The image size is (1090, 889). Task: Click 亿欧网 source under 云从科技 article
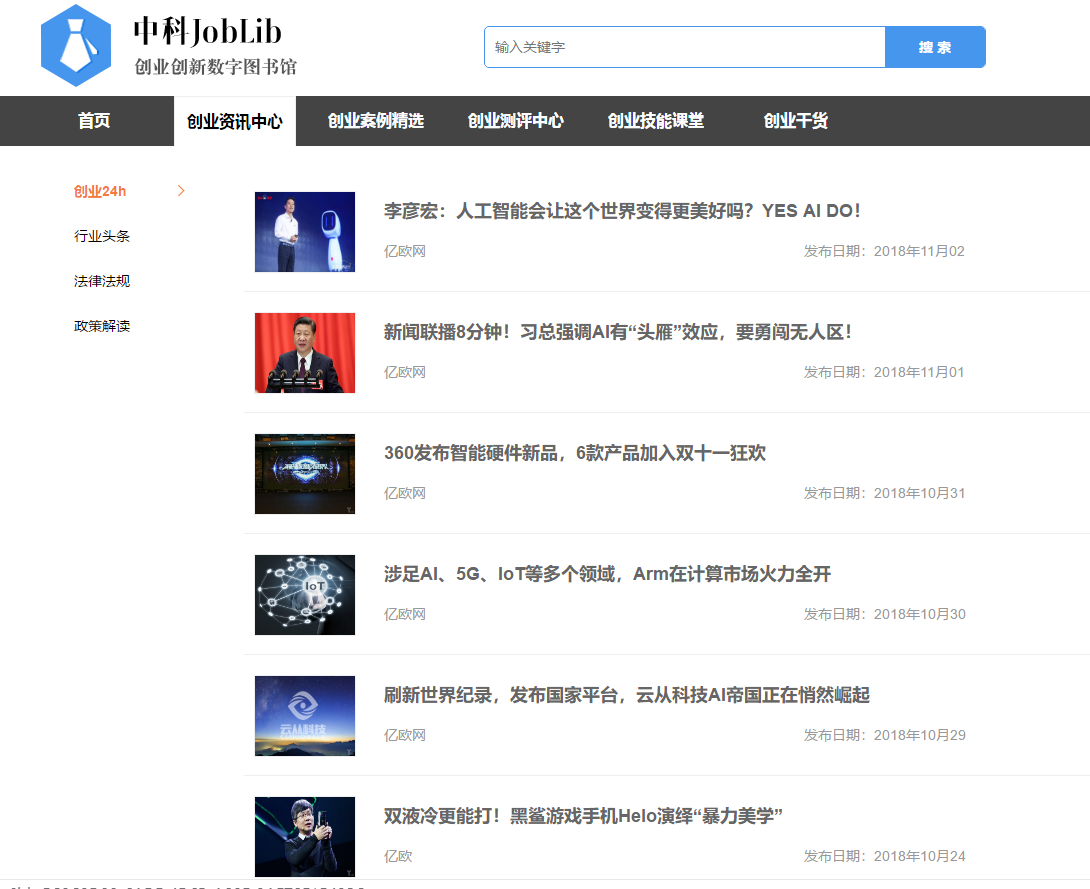point(405,735)
